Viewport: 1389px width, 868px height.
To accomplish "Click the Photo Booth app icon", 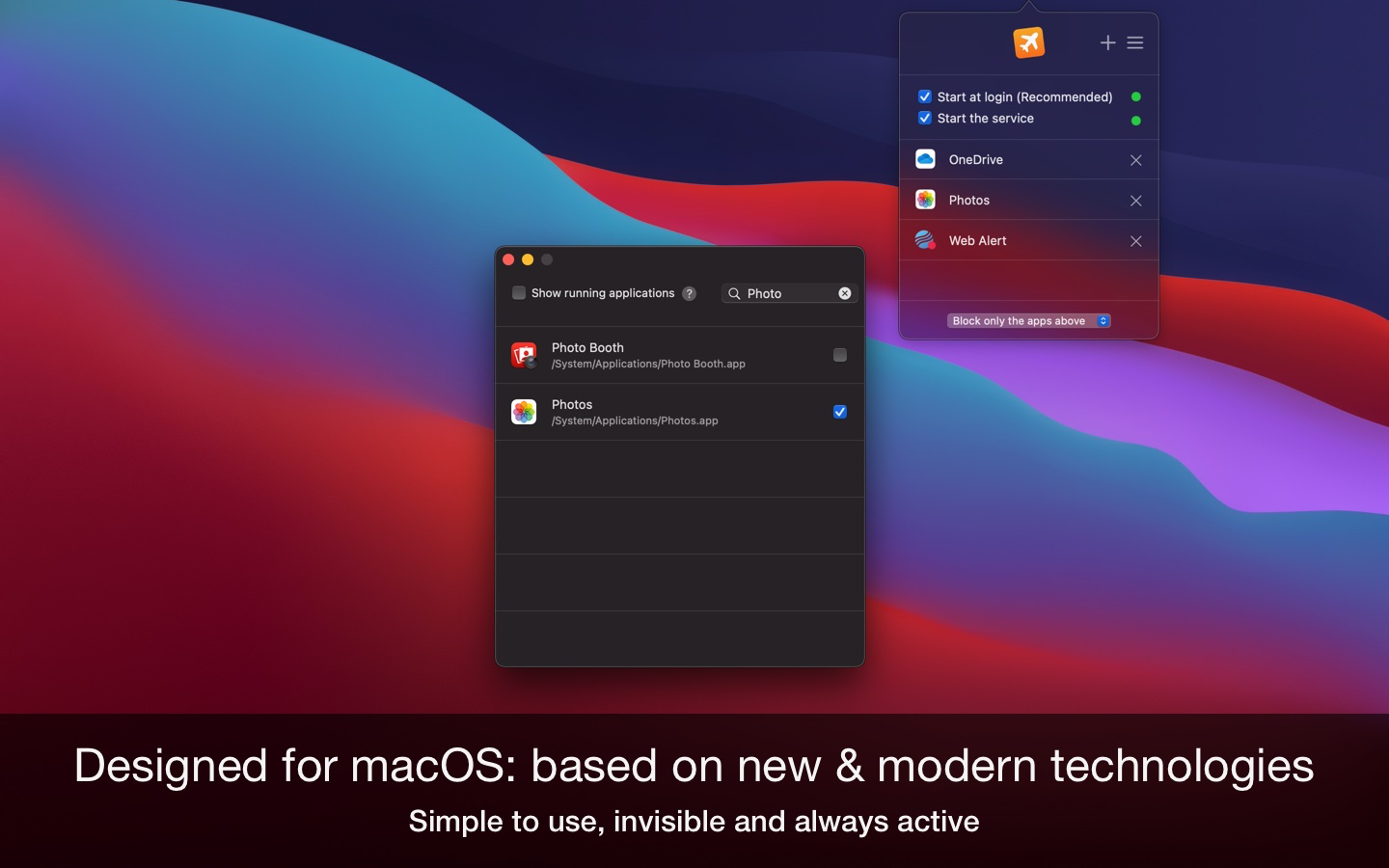I will pos(524,355).
